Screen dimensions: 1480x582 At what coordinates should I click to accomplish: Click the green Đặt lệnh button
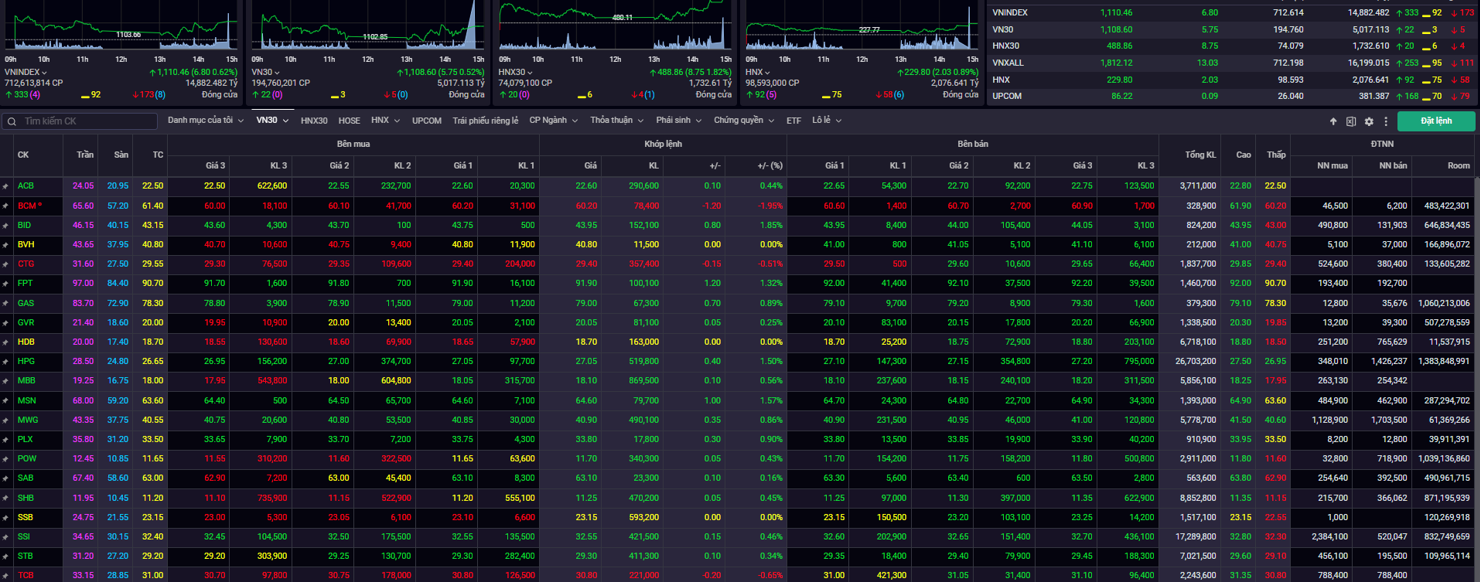click(x=1437, y=121)
